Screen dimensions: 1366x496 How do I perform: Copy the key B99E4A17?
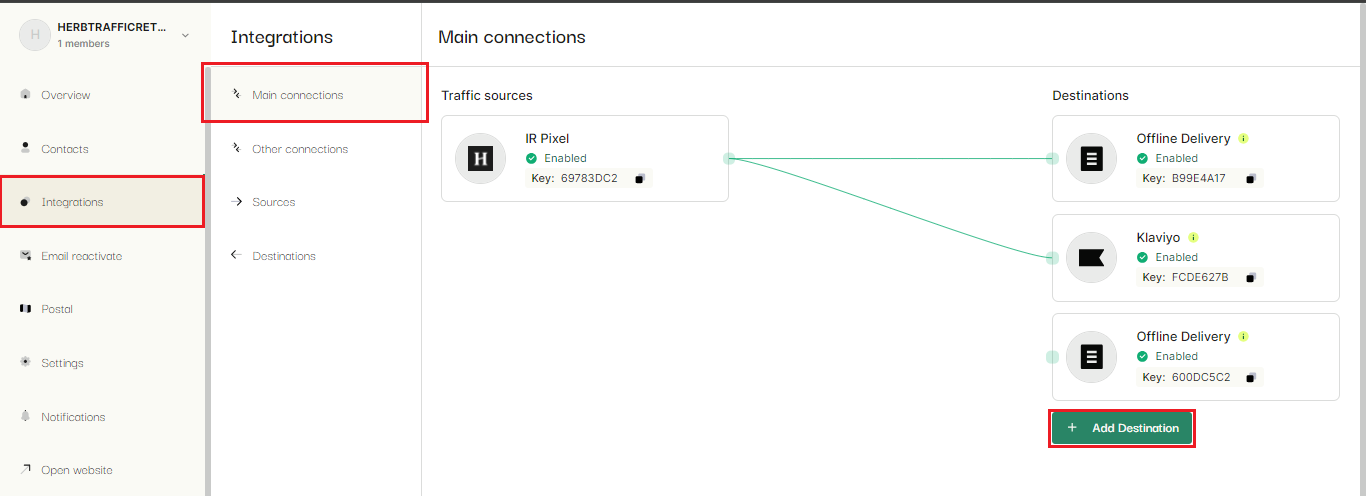(1250, 179)
